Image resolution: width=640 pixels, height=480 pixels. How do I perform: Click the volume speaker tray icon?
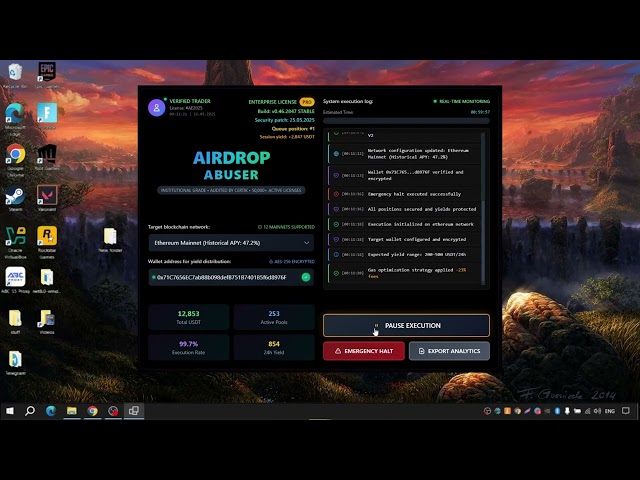pos(597,411)
